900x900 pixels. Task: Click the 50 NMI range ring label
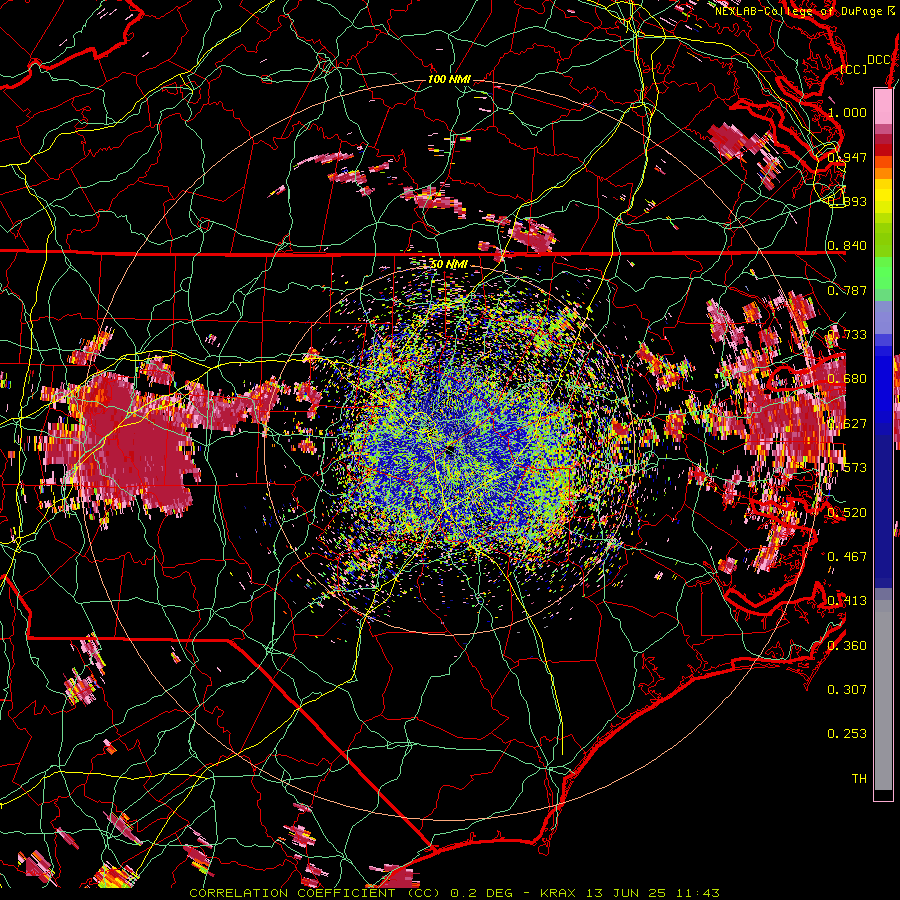click(449, 264)
